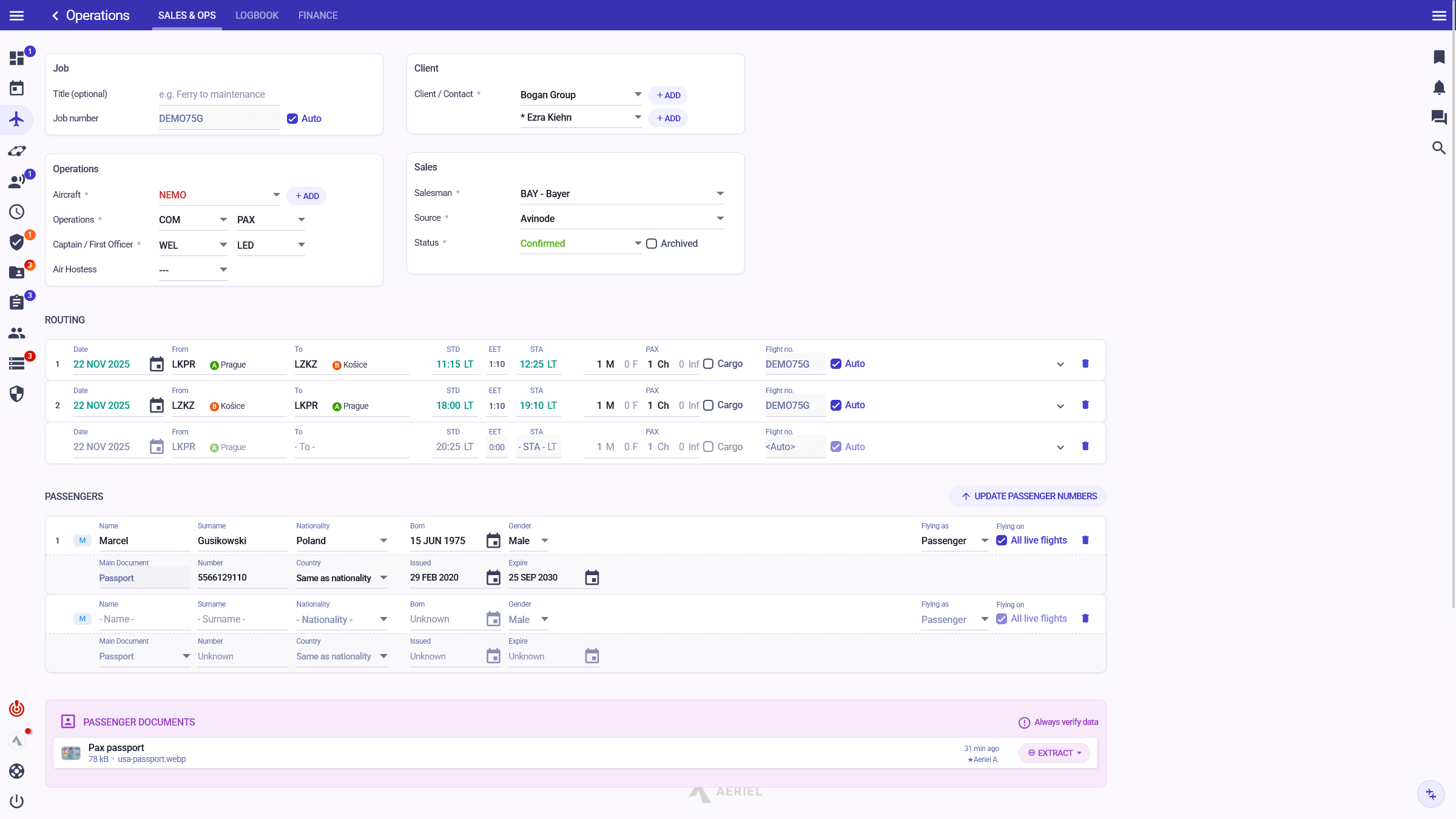Image resolution: width=1456 pixels, height=819 pixels.
Task: Click the EXTRACT button for Pax passport
Action: point(1054,753)
